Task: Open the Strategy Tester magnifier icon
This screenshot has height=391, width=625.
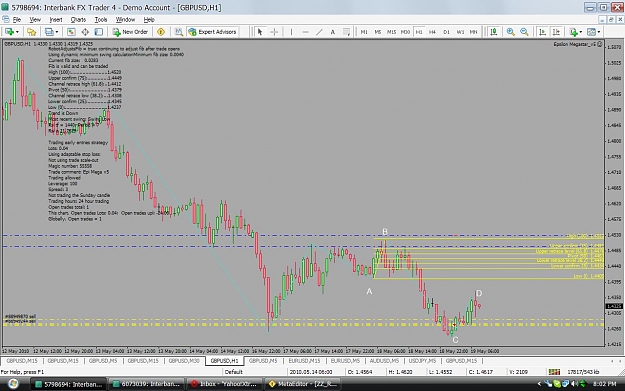Action: pos(178,32)
